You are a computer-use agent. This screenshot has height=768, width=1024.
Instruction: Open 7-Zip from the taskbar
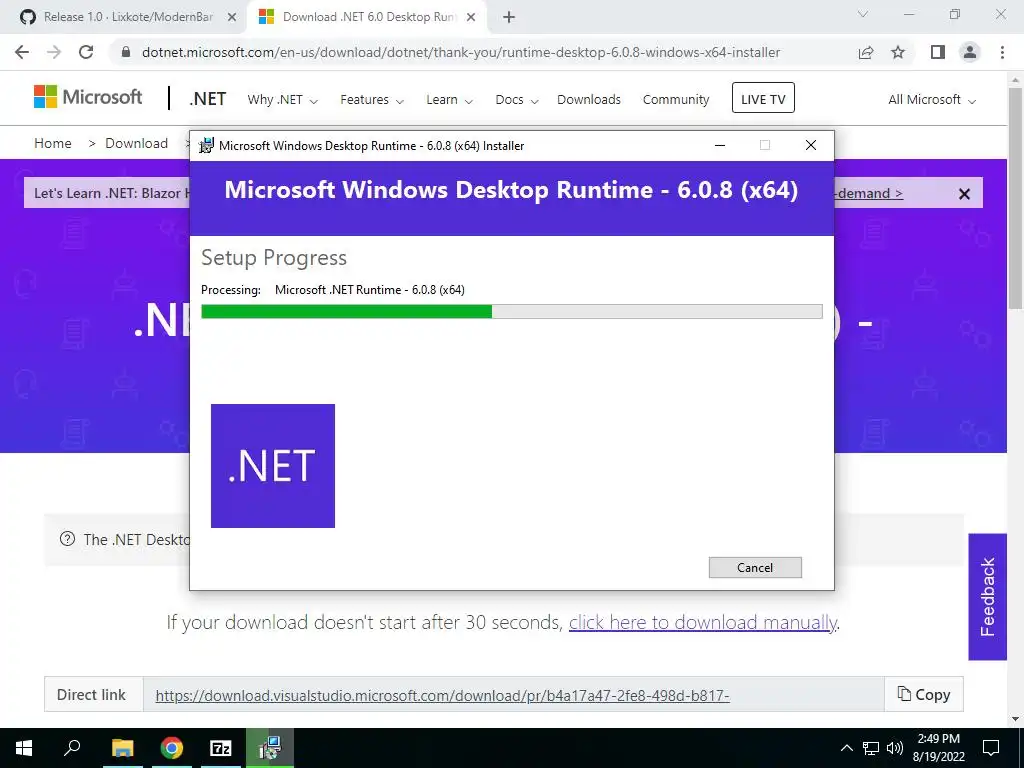pyautogui.click(x=221, y=748)
